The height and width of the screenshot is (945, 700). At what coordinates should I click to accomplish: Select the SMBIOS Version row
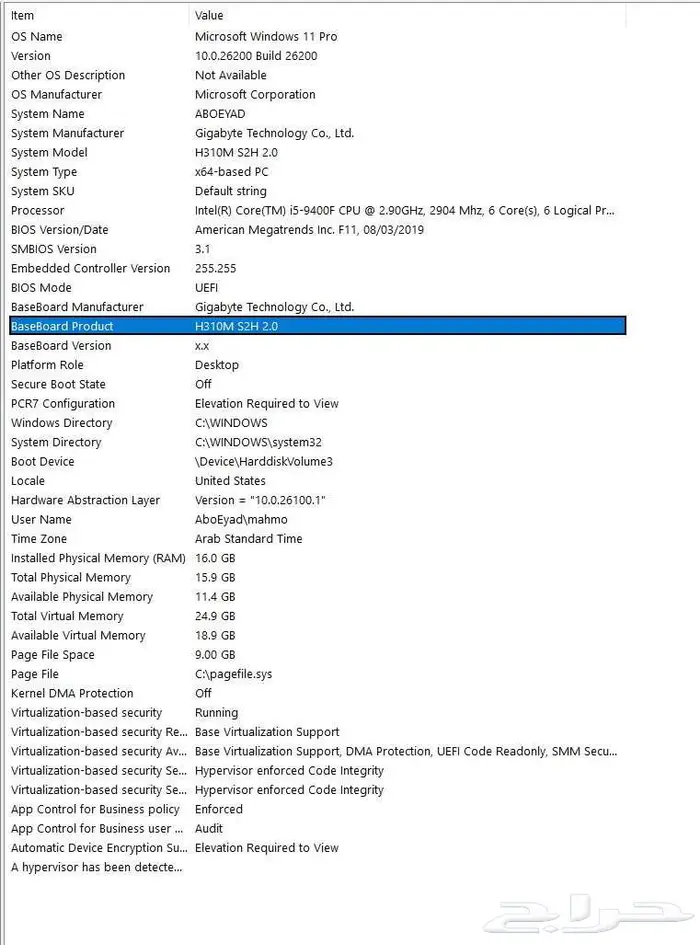(x=318, y=249)
